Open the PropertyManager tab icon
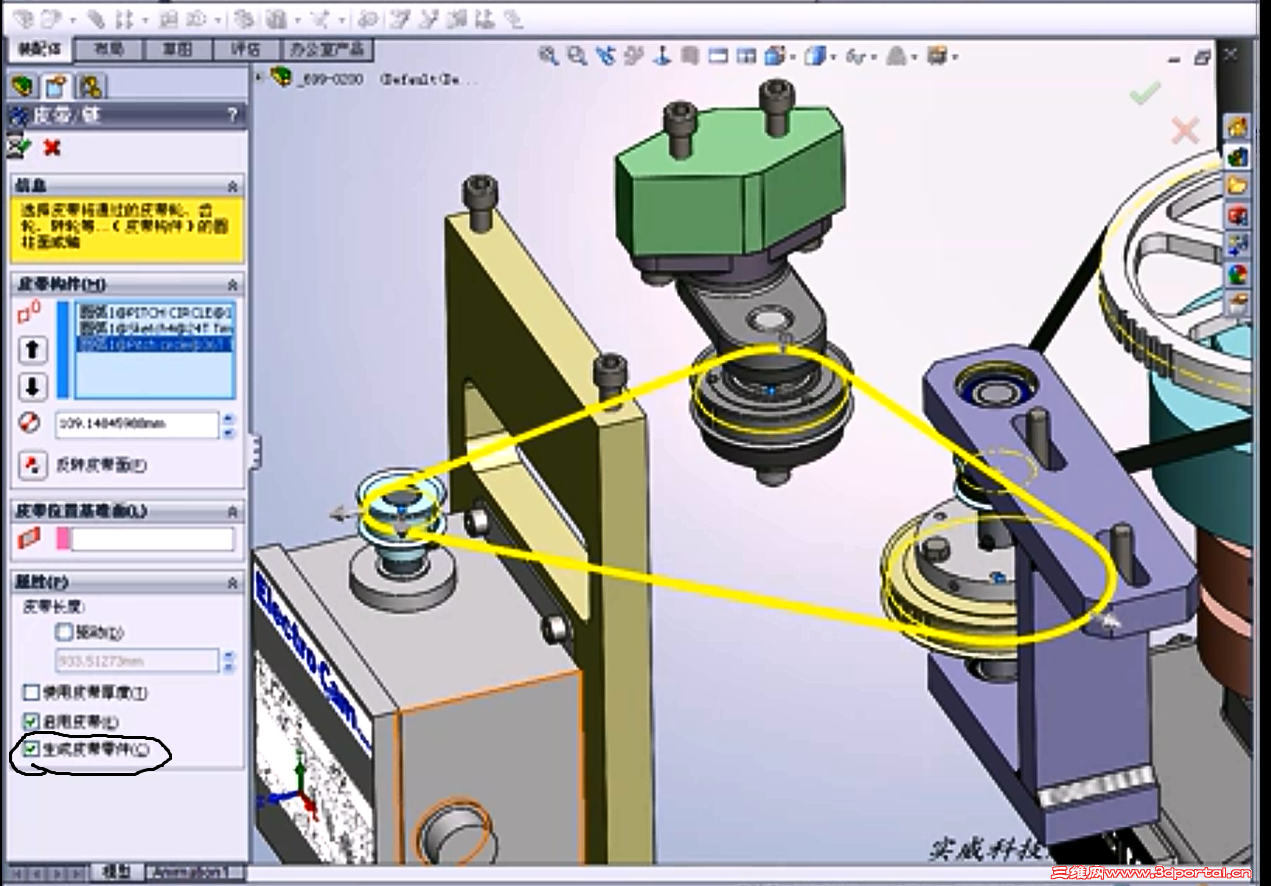 (57, 86)
